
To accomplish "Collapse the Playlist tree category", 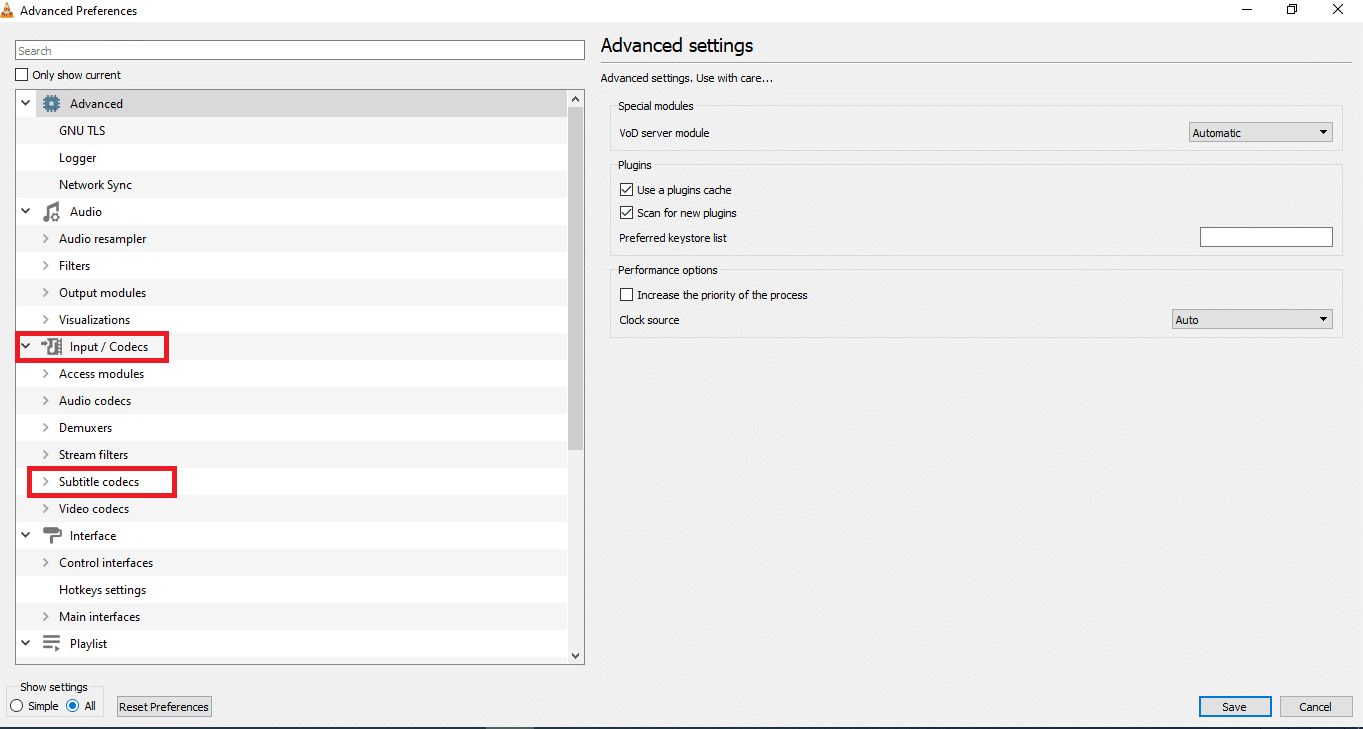I will pos(26,644).
